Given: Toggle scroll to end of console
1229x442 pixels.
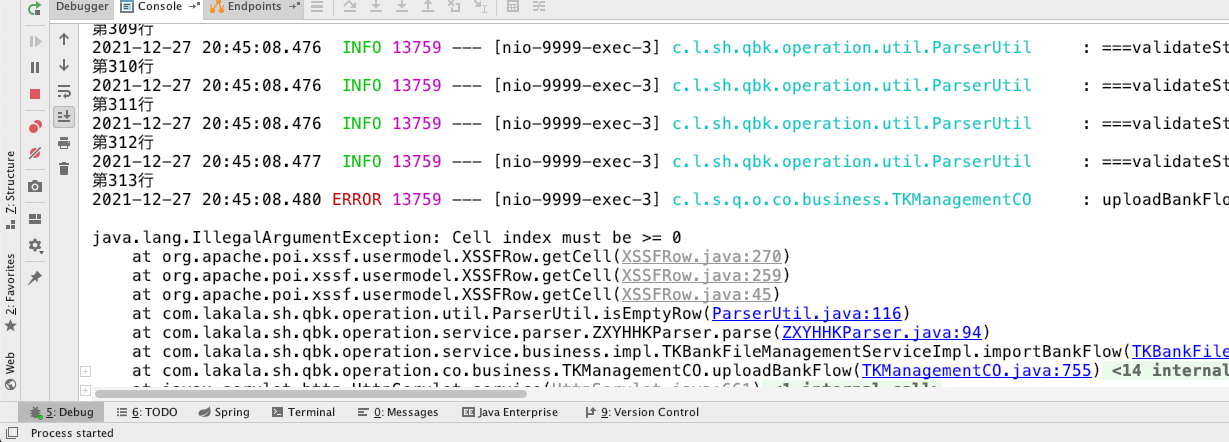Looking at the screenshot, I should click(x=64, y=117).
